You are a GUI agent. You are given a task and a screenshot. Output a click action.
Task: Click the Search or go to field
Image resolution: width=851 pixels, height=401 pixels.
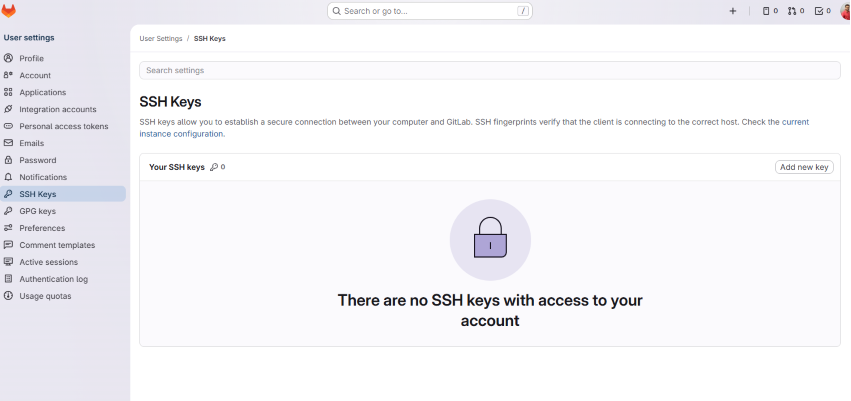coord(430,11)
